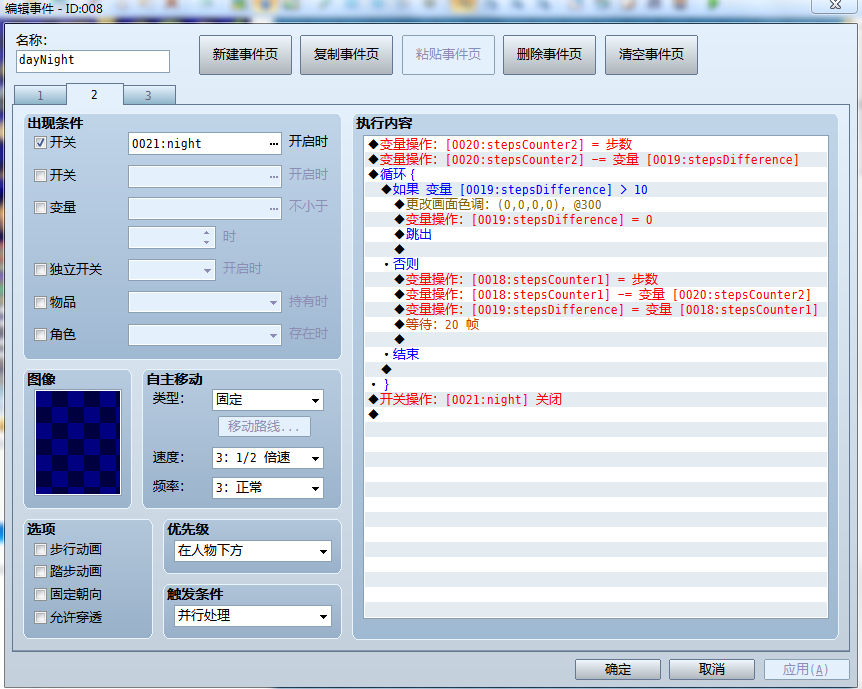Click the 删除事件页 button
This screenshot has height=689, width=862.
click(549, 54)
